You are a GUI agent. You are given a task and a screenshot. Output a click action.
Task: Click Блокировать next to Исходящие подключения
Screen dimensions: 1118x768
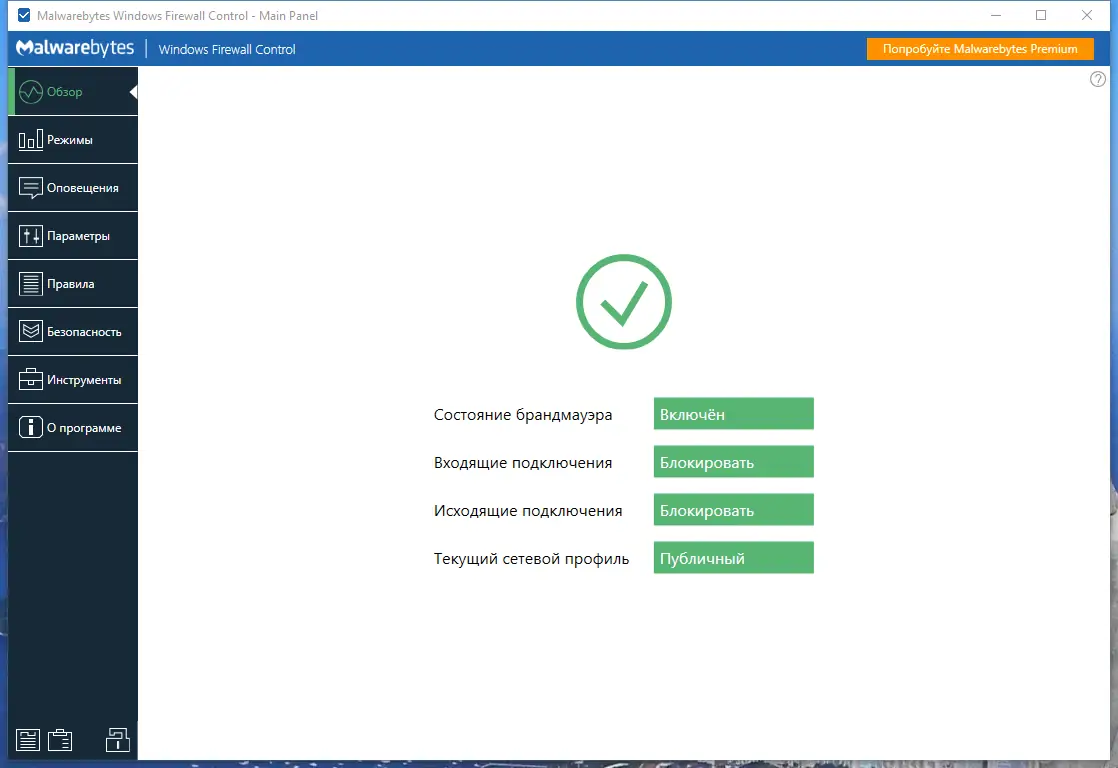[x=734, y=509]
